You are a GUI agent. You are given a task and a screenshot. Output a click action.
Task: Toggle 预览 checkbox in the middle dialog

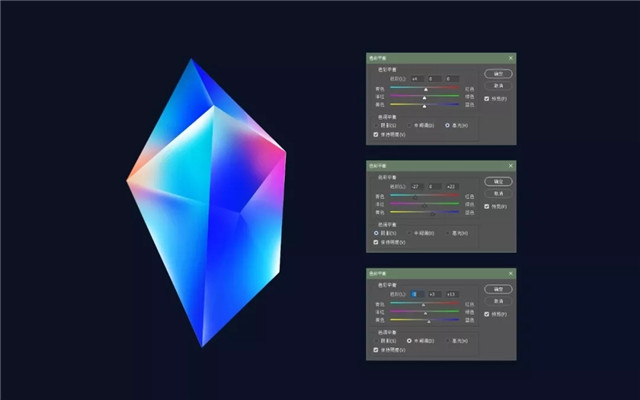click(487, 207)
